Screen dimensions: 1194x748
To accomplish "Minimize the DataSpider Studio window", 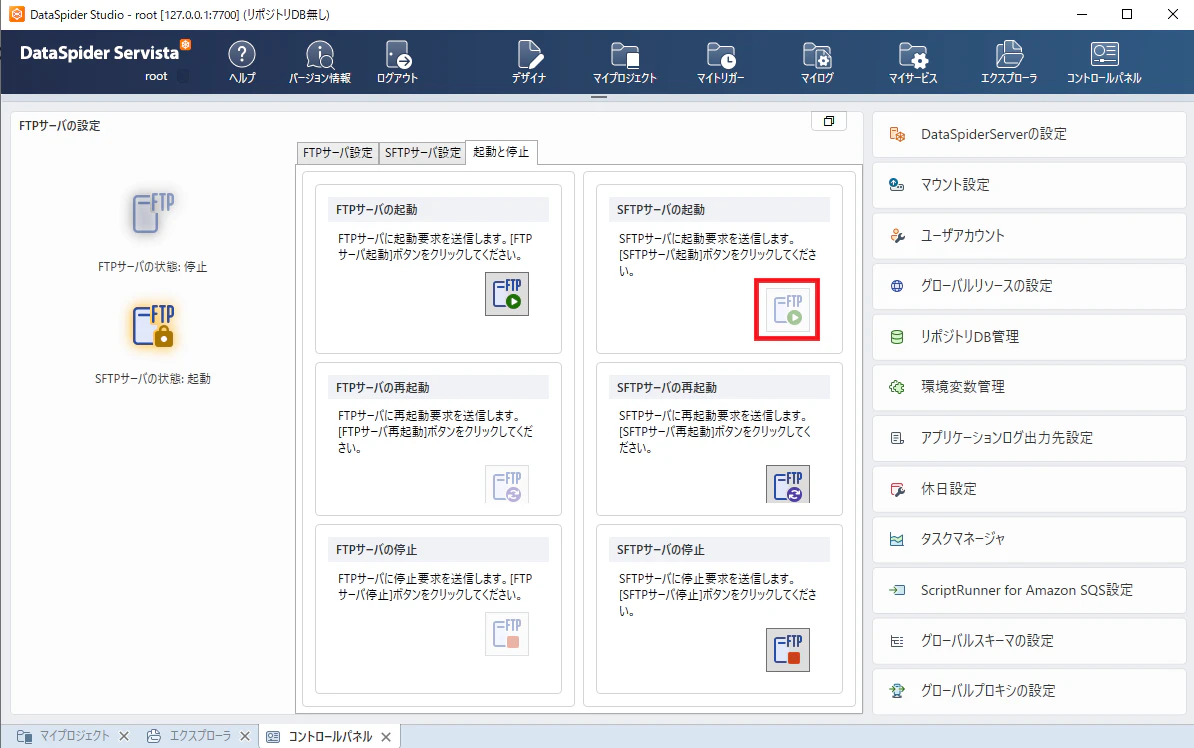I will 1081,14.
